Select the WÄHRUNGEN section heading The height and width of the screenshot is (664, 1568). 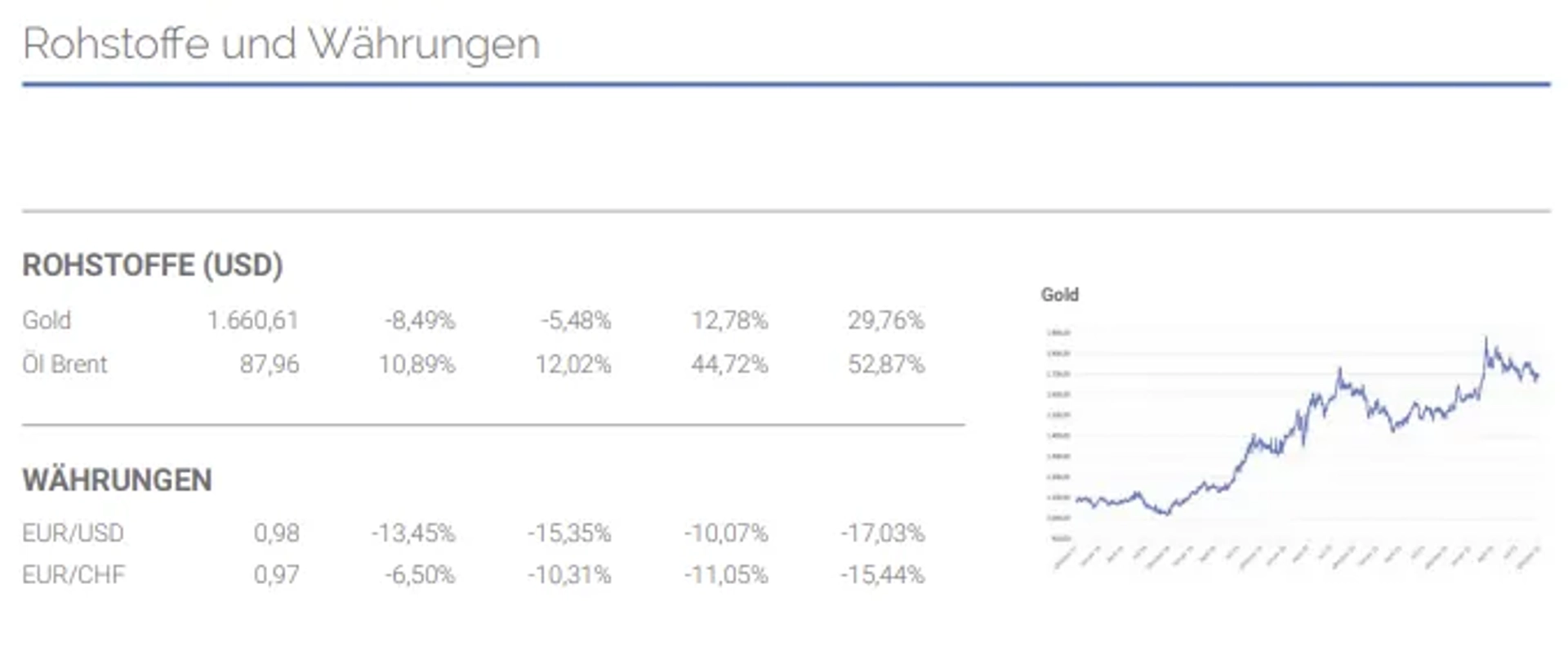117,480
